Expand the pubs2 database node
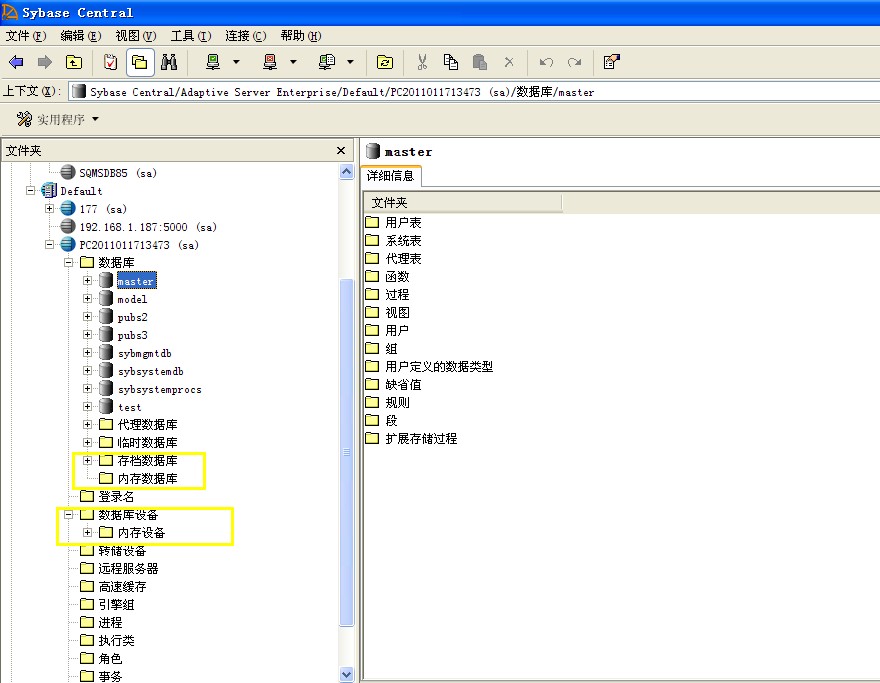This screenshot has height=683, width=880. [x=88, y=317]
